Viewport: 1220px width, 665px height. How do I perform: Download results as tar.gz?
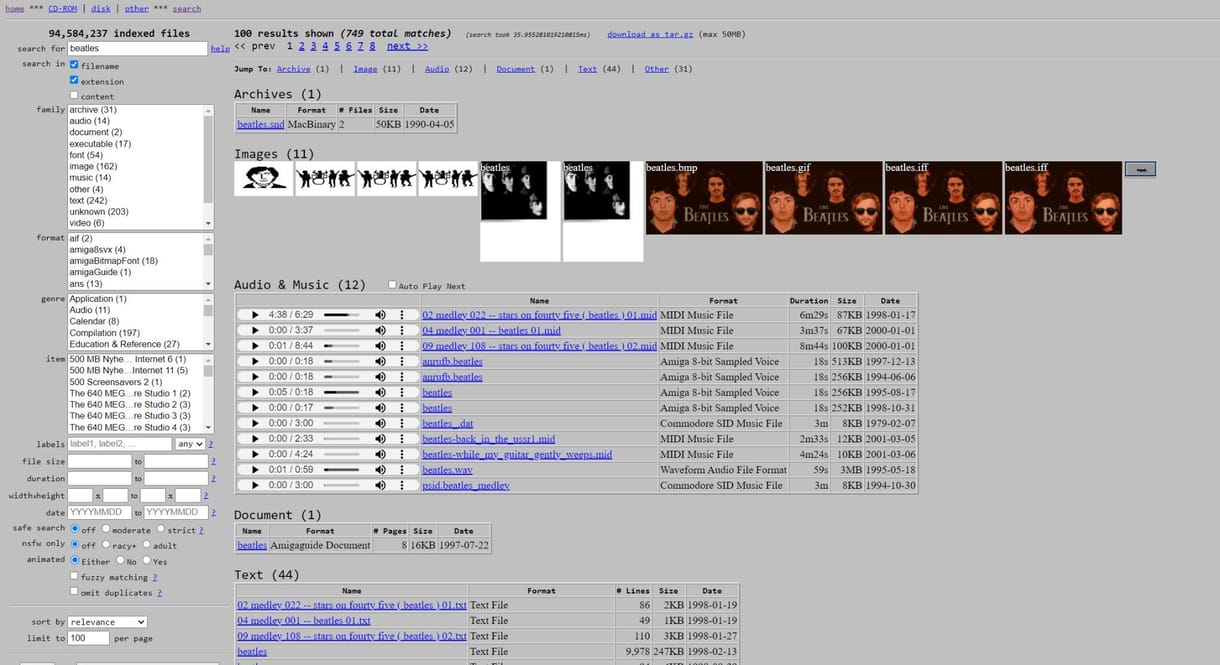(x=650, y=34)
